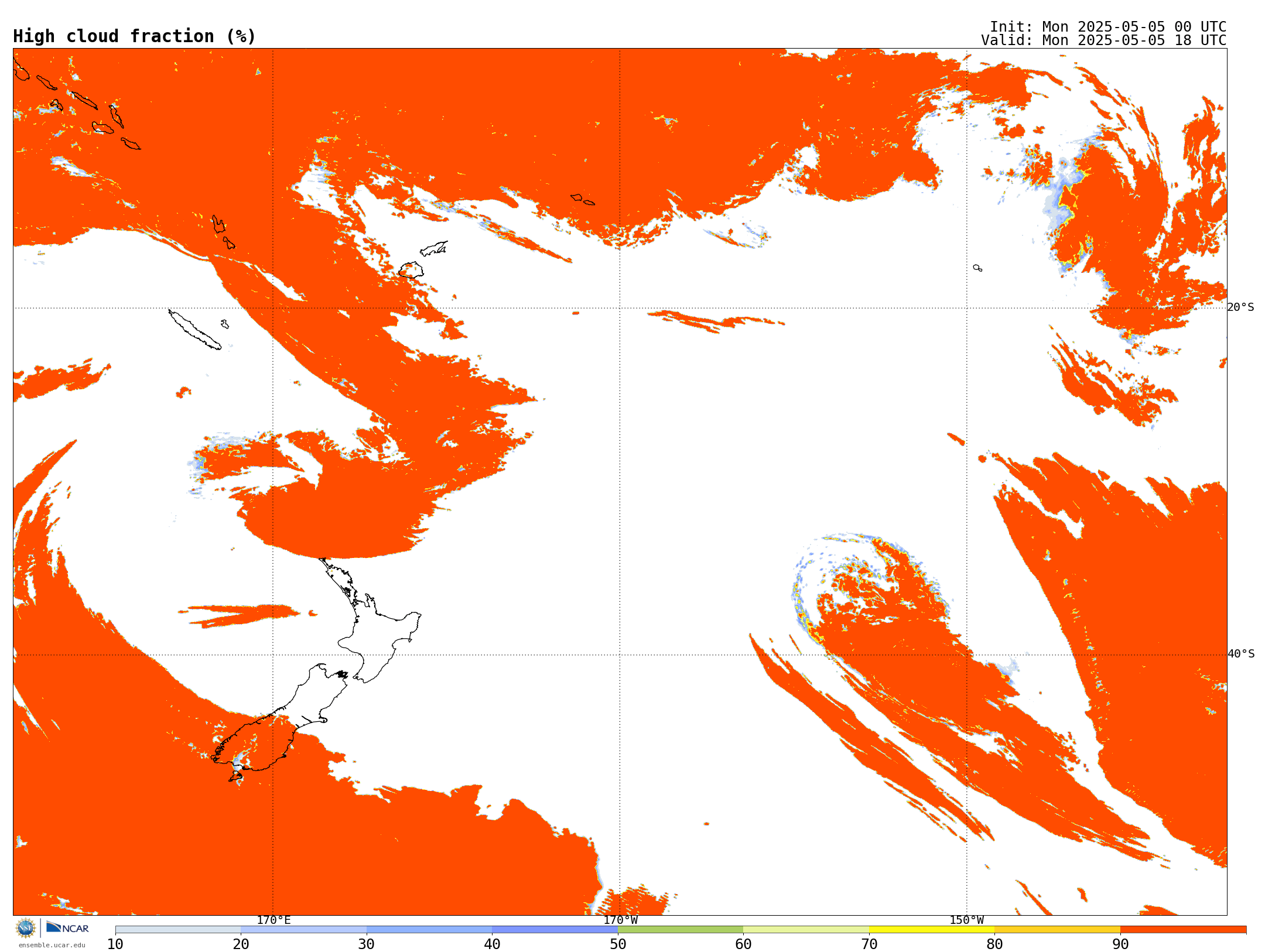1265x952 pixels.
Task: Click the colorbar tick label 50
Action: click(x=618, y=944)
